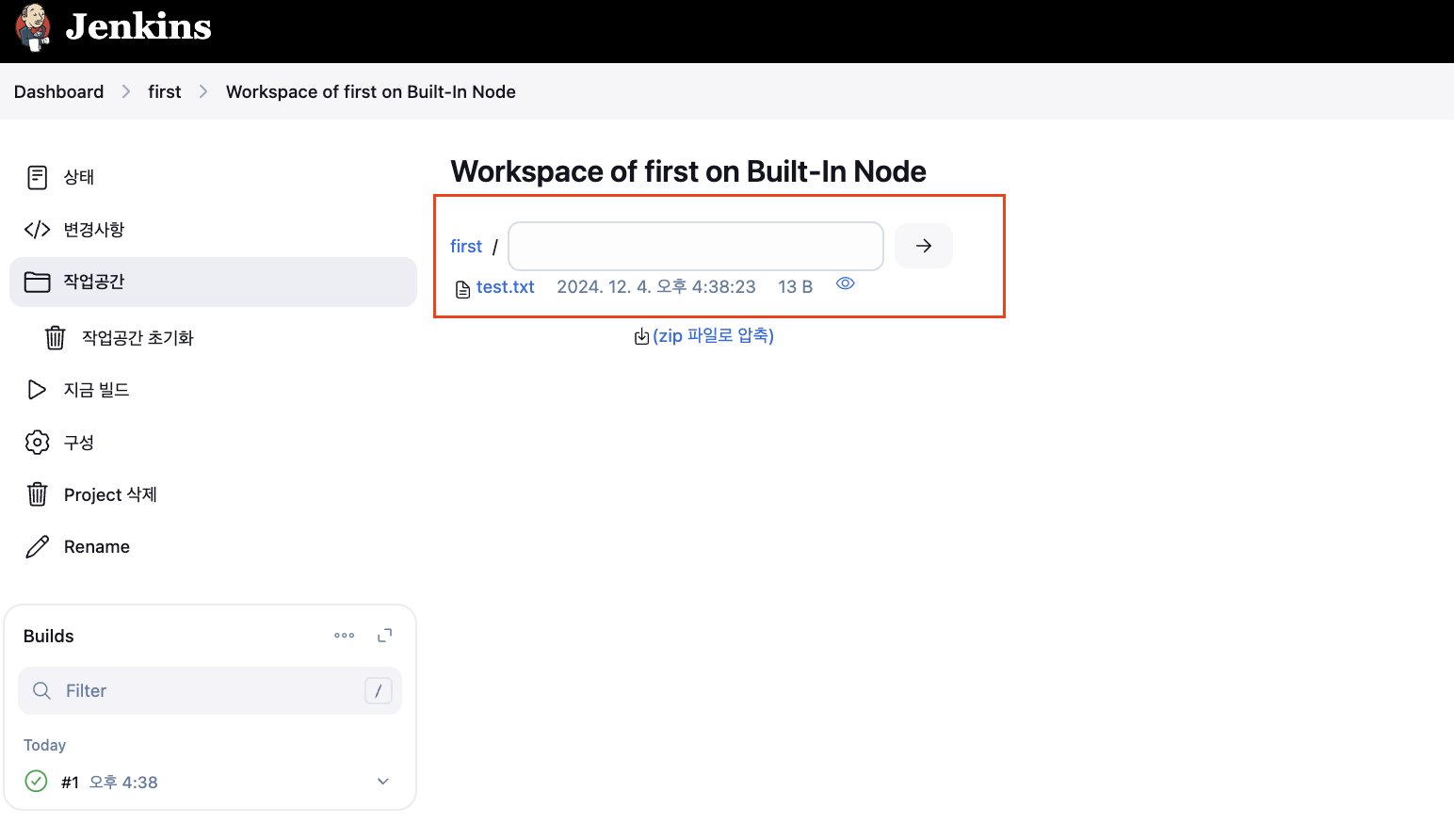Open build time 오후 4:38 link
This screenshot has width=1454, height=840.
tap(123, 783)
